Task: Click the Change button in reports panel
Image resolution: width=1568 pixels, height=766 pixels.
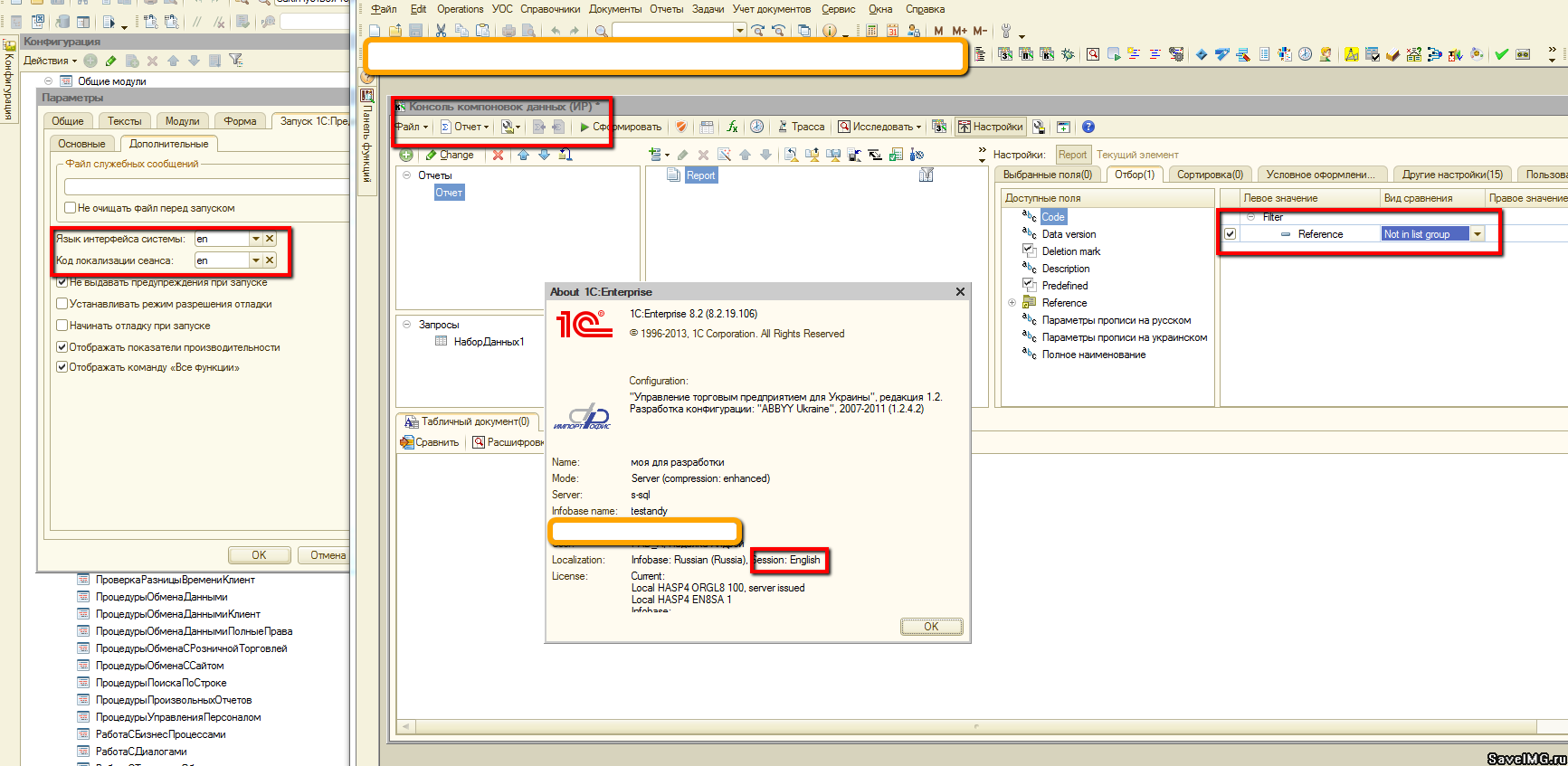Action: (x=449, y=155)
